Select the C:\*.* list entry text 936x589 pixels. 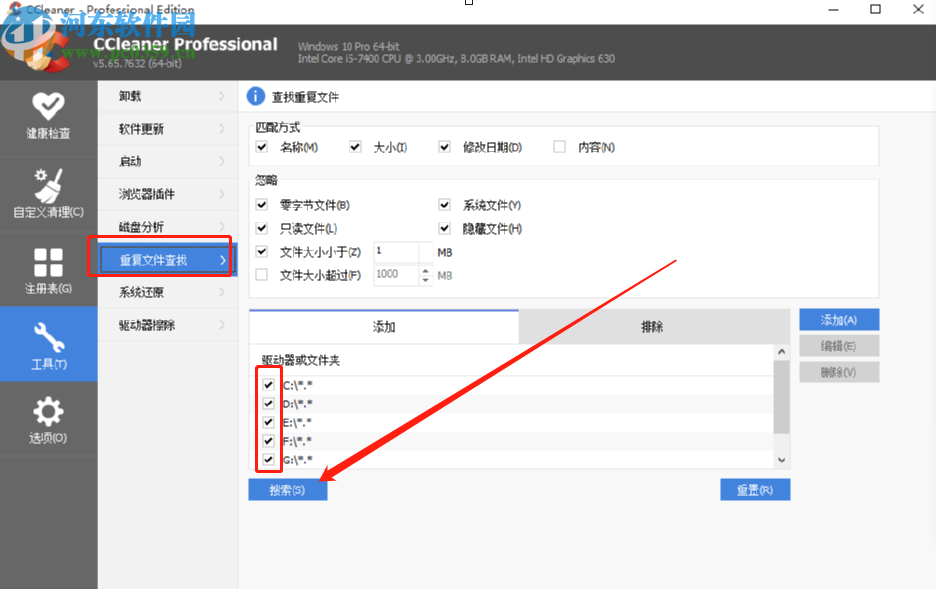click(297, 386)
